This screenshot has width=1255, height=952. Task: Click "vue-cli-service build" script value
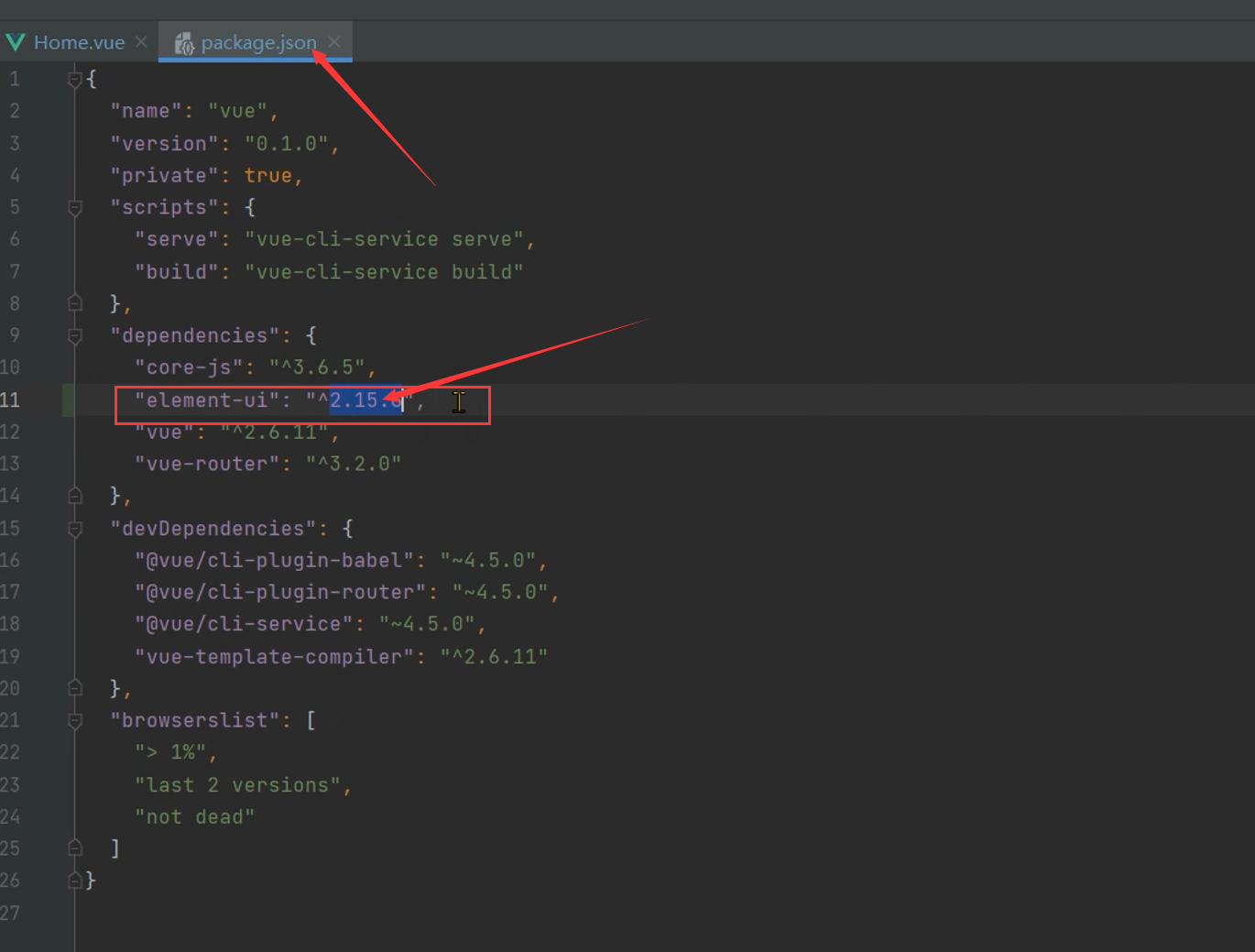point(384,272)
